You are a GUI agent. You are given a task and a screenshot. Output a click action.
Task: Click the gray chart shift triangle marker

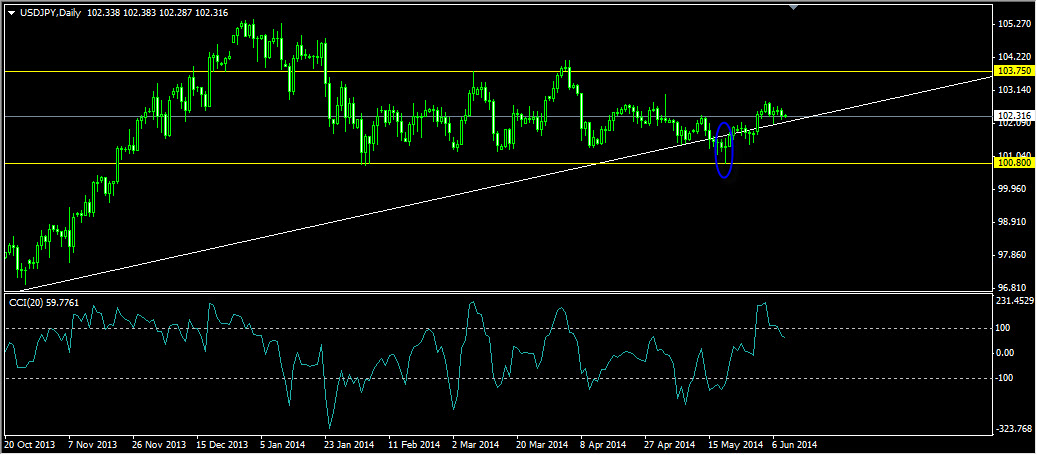(794, 7)
